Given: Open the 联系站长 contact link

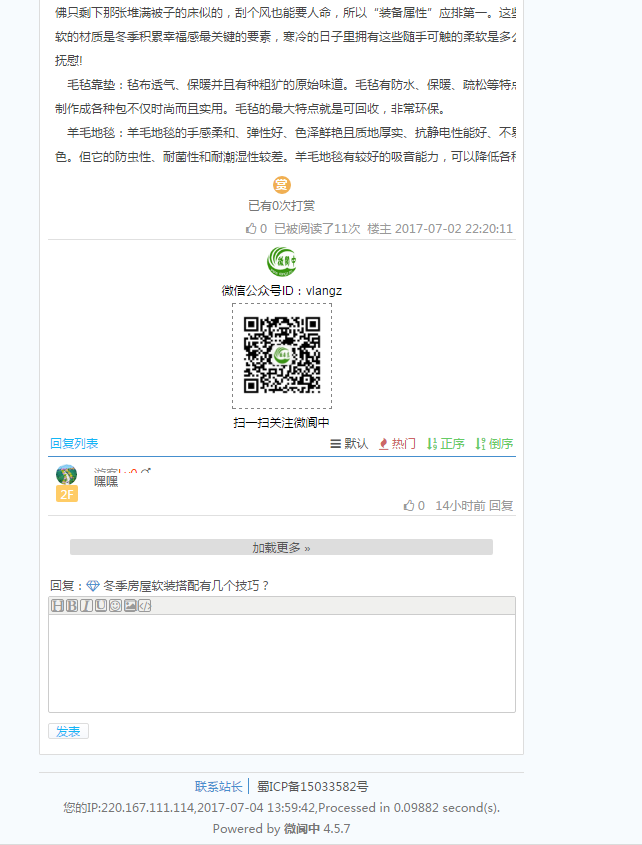Looking at the screenshot, I should tap(219, 787).
